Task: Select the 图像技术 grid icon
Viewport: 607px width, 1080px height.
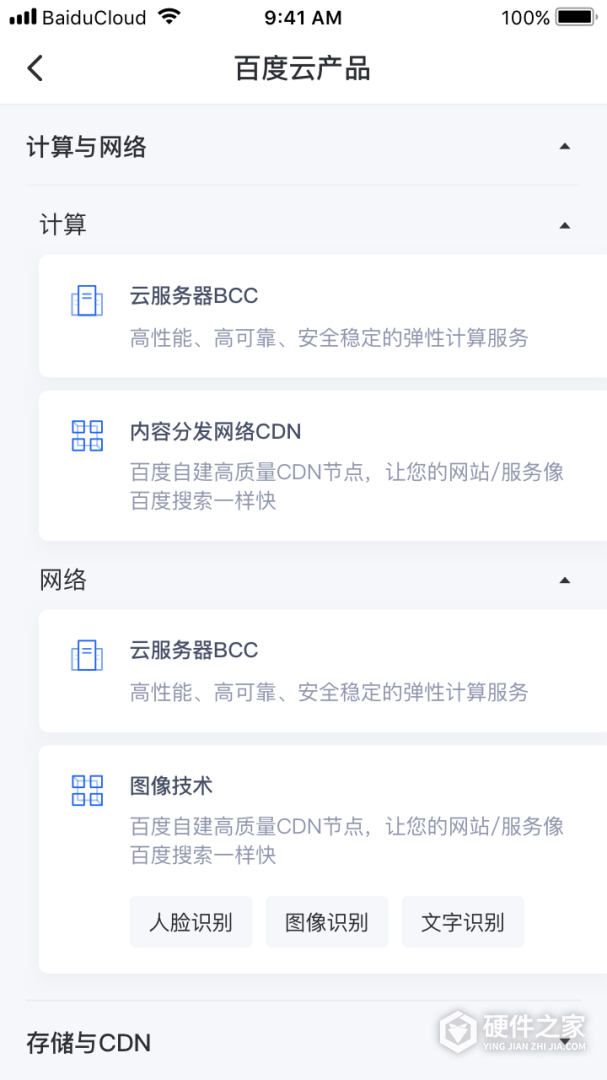Action: (87, 790)
